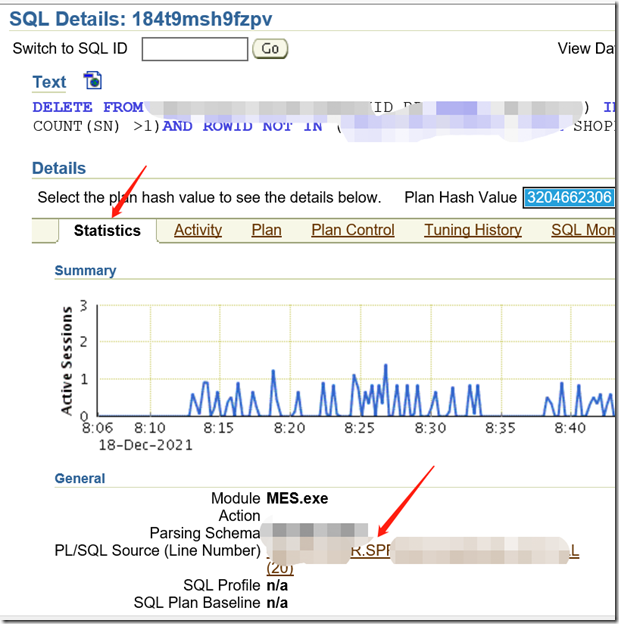Open the SQL Monitoring tab
The height and width of the screenshot is (624, 619).
(583, 230)
